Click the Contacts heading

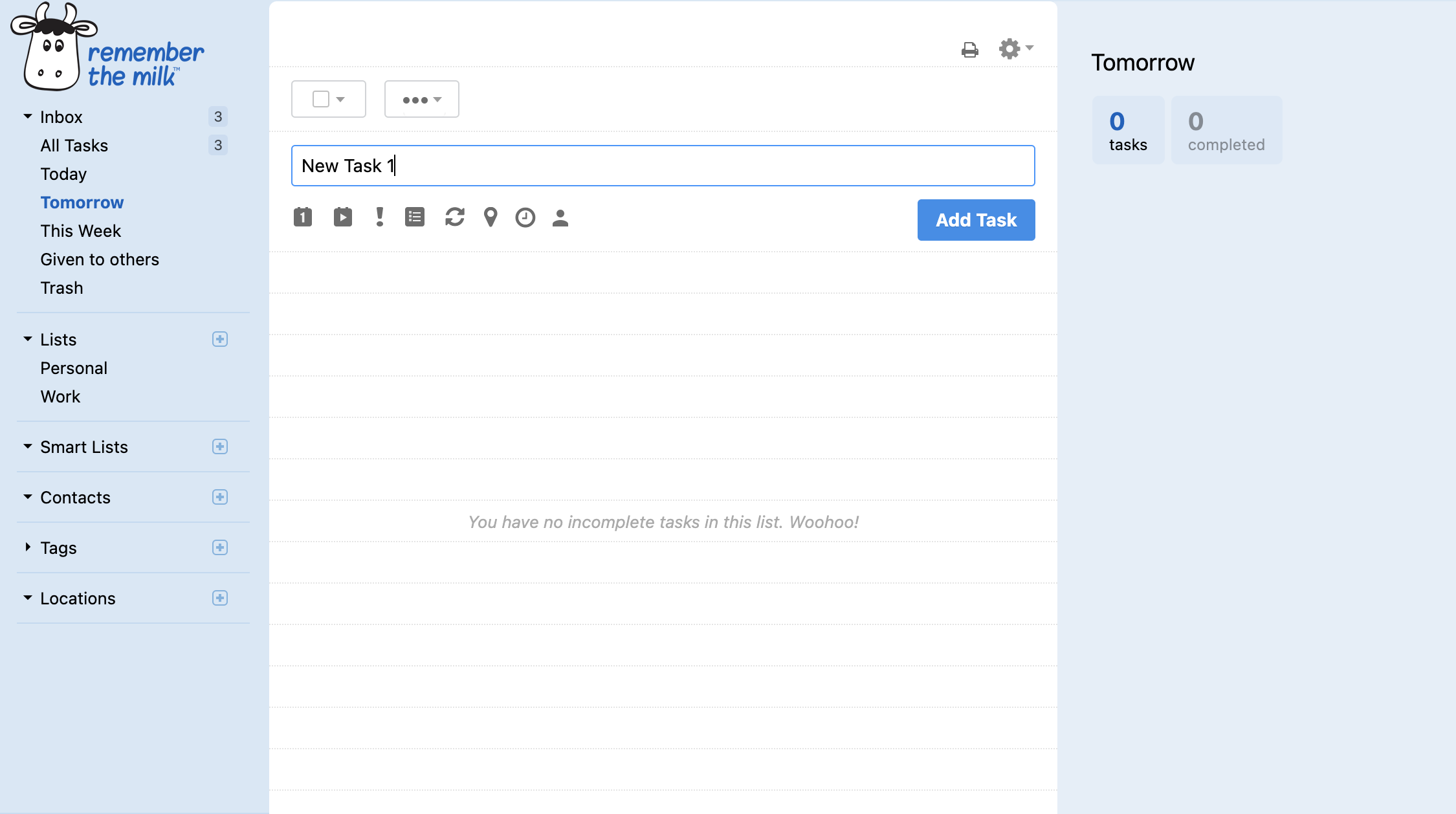(76, 498)
